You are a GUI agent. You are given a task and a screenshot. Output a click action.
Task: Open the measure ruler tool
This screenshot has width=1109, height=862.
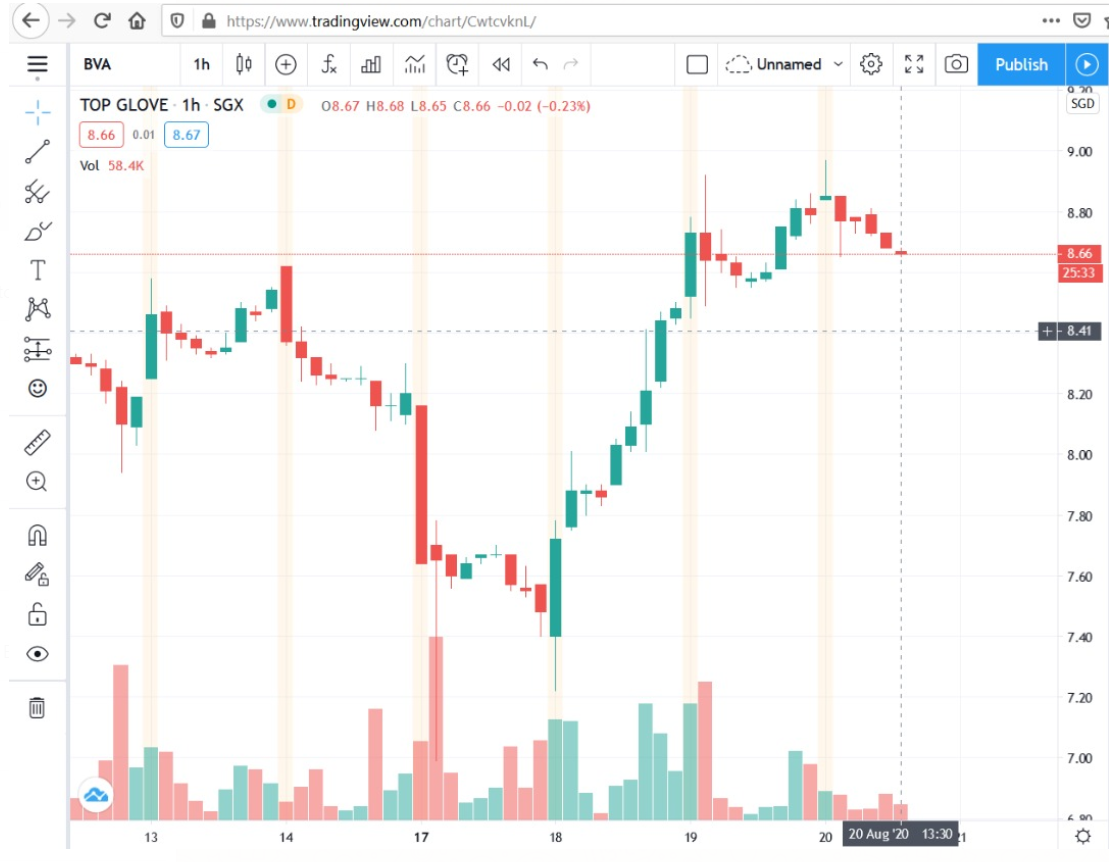(37, 442)
